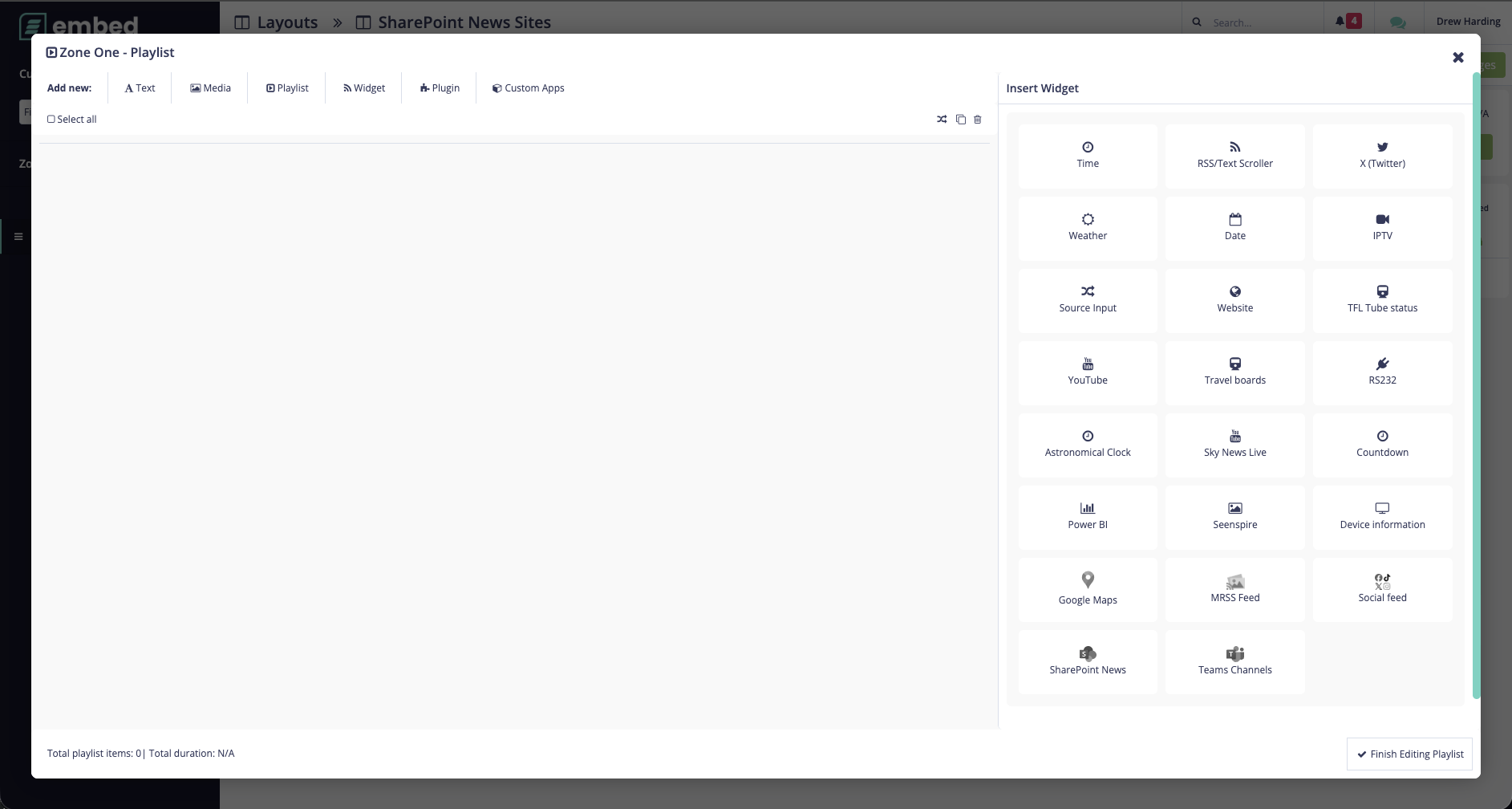Click the shuffle playlist order icon
The height and width of the screenshot is (809, 1512).
pyautogui.click(x=940, y=119)
